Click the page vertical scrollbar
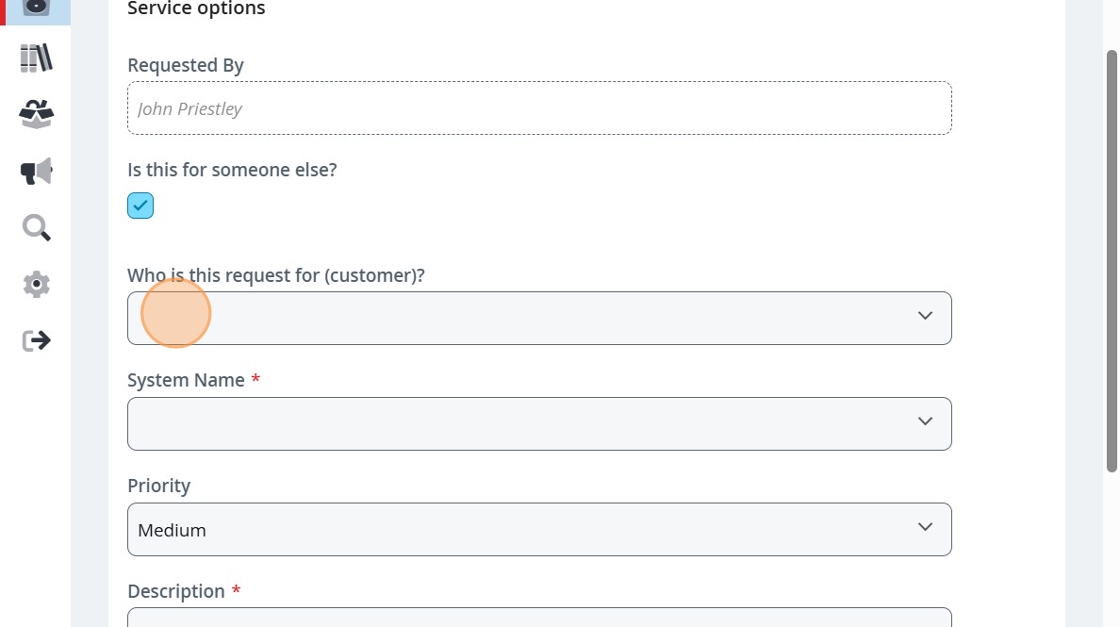The height and width of the screenshot is (627, 1120). point(1111,260)
